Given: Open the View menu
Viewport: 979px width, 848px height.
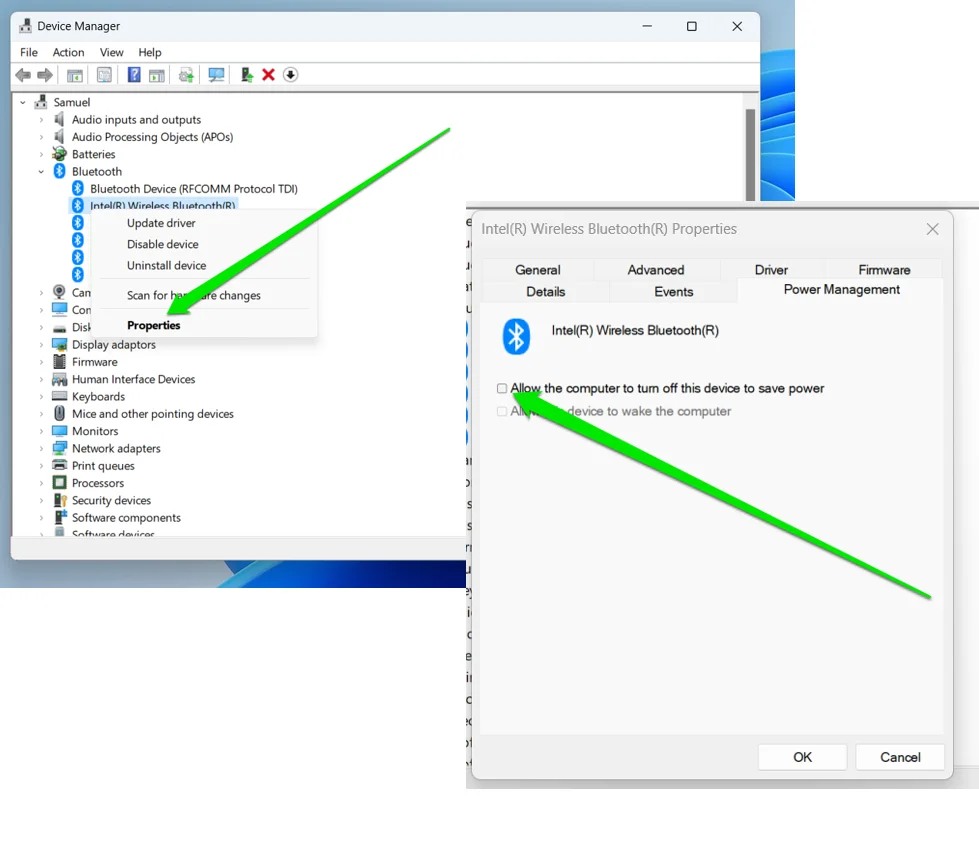Looking at the screenshot, I should (x=112, y=52).
